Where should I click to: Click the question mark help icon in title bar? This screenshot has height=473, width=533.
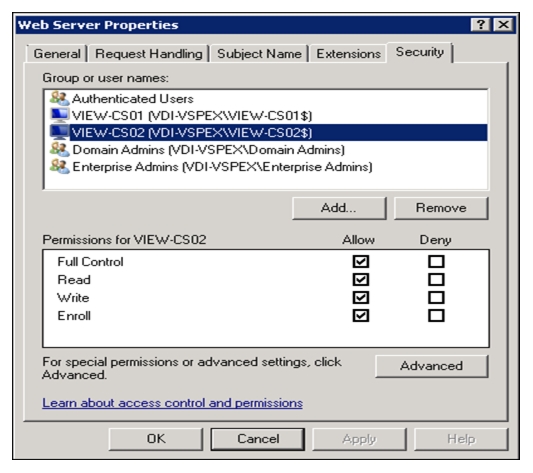point(480,25)
